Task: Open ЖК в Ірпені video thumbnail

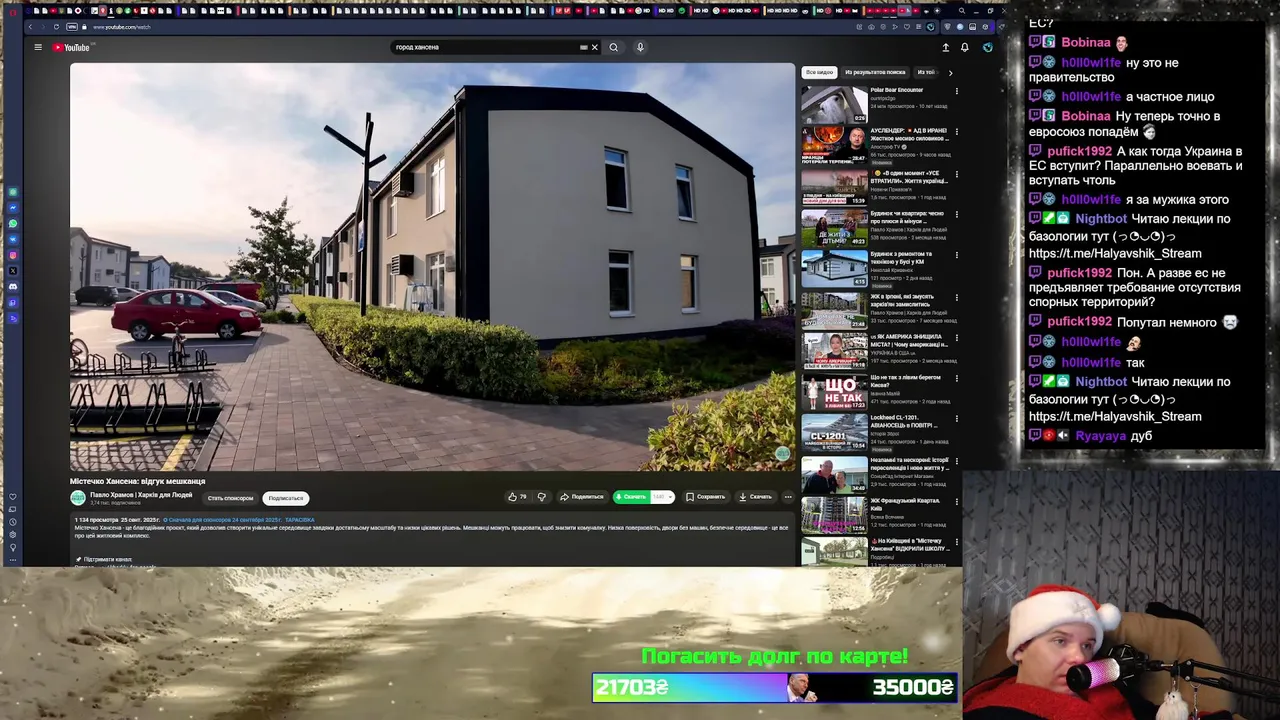Action: pyautogui.click(x=834, y=309)
